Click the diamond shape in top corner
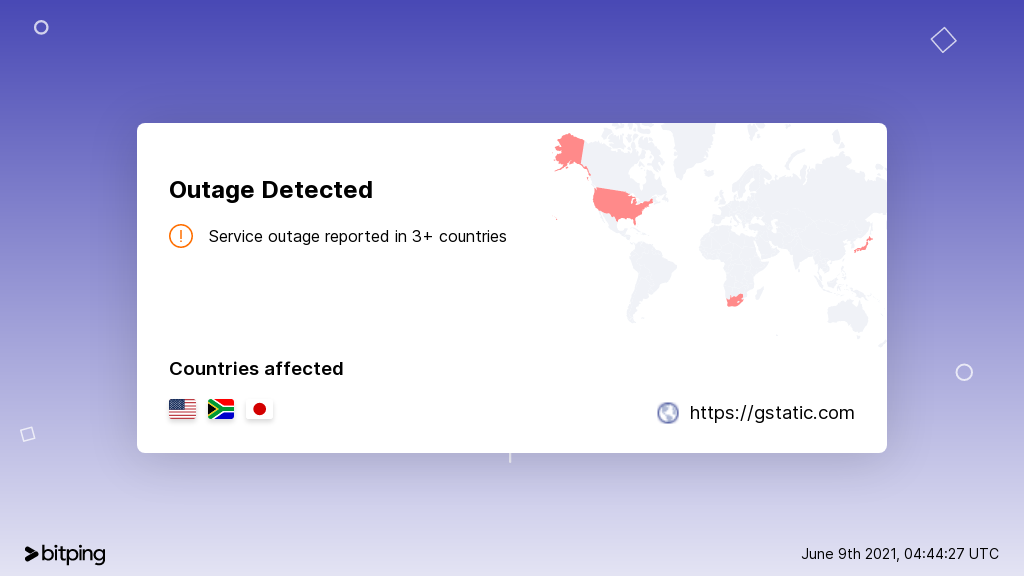This screenshot has width=1024, height=576. click(943, 40)
